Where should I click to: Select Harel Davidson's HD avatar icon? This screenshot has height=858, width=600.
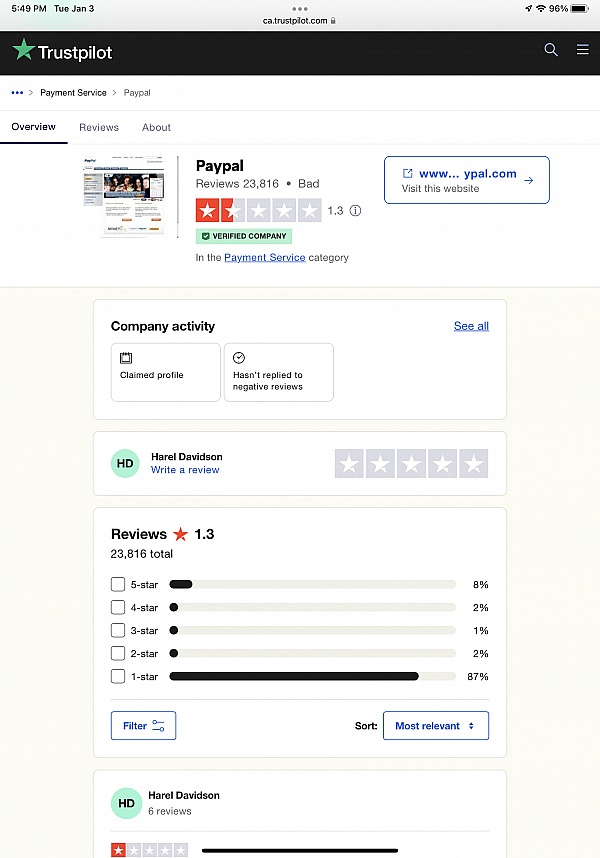point(125,463)
